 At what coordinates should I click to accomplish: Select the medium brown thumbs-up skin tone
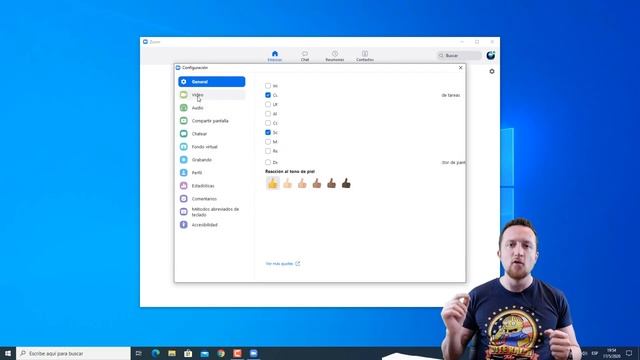point(317,184)
